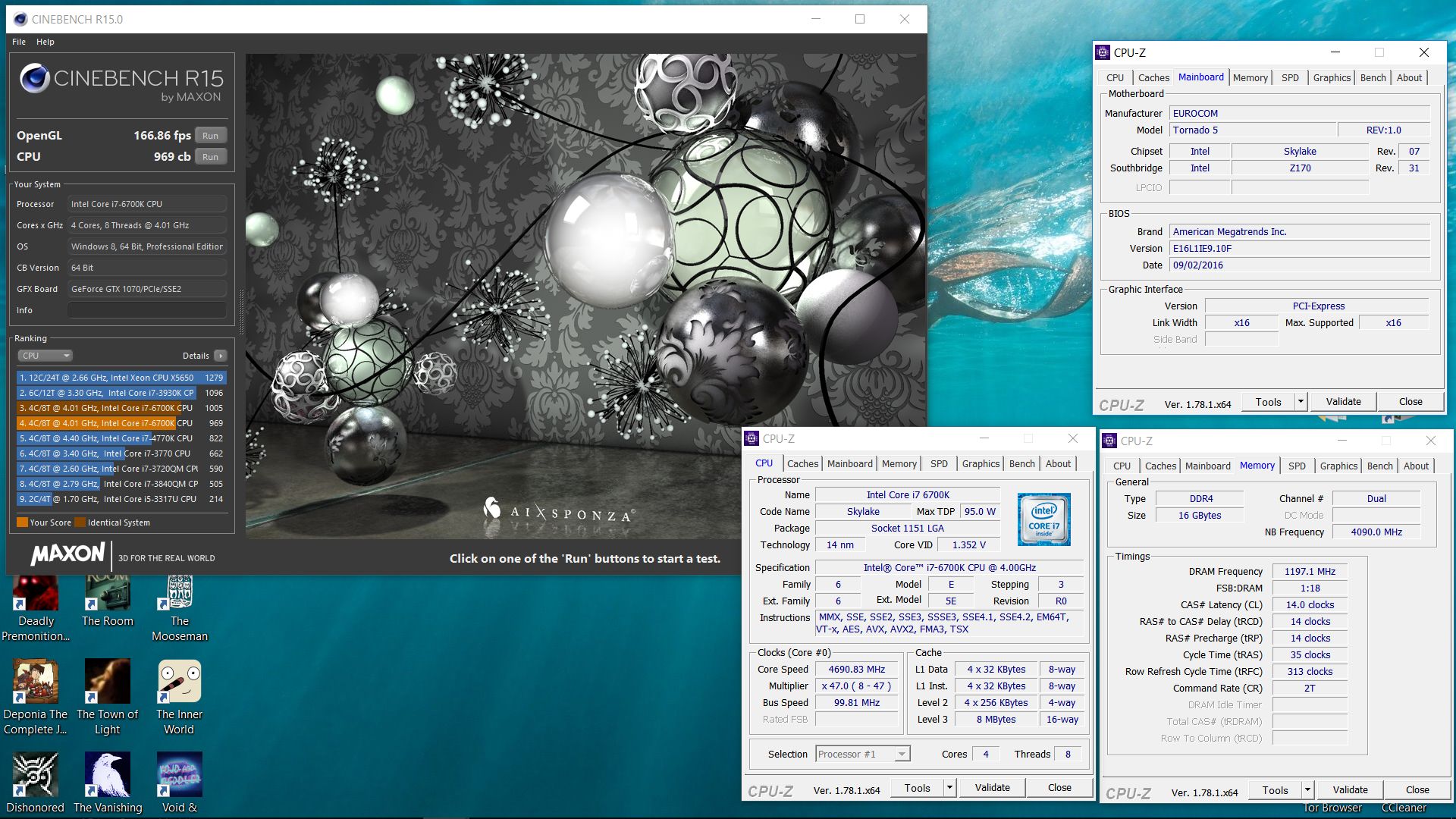Select highlighted ranking row scoring 969
The image size is (1456, 819).
pos(121,423)
